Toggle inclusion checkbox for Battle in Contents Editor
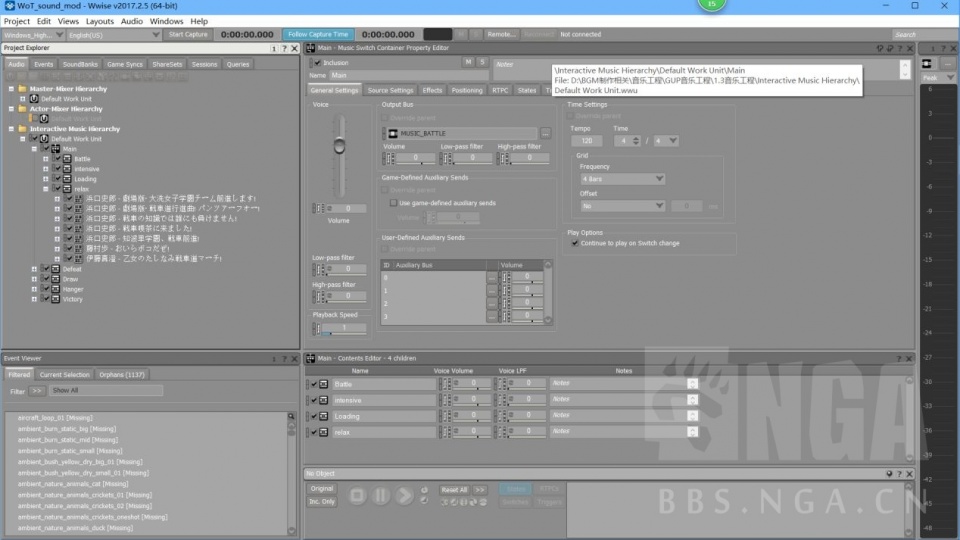The width and height of the screenshot is (960, 540). click(314, 384)
